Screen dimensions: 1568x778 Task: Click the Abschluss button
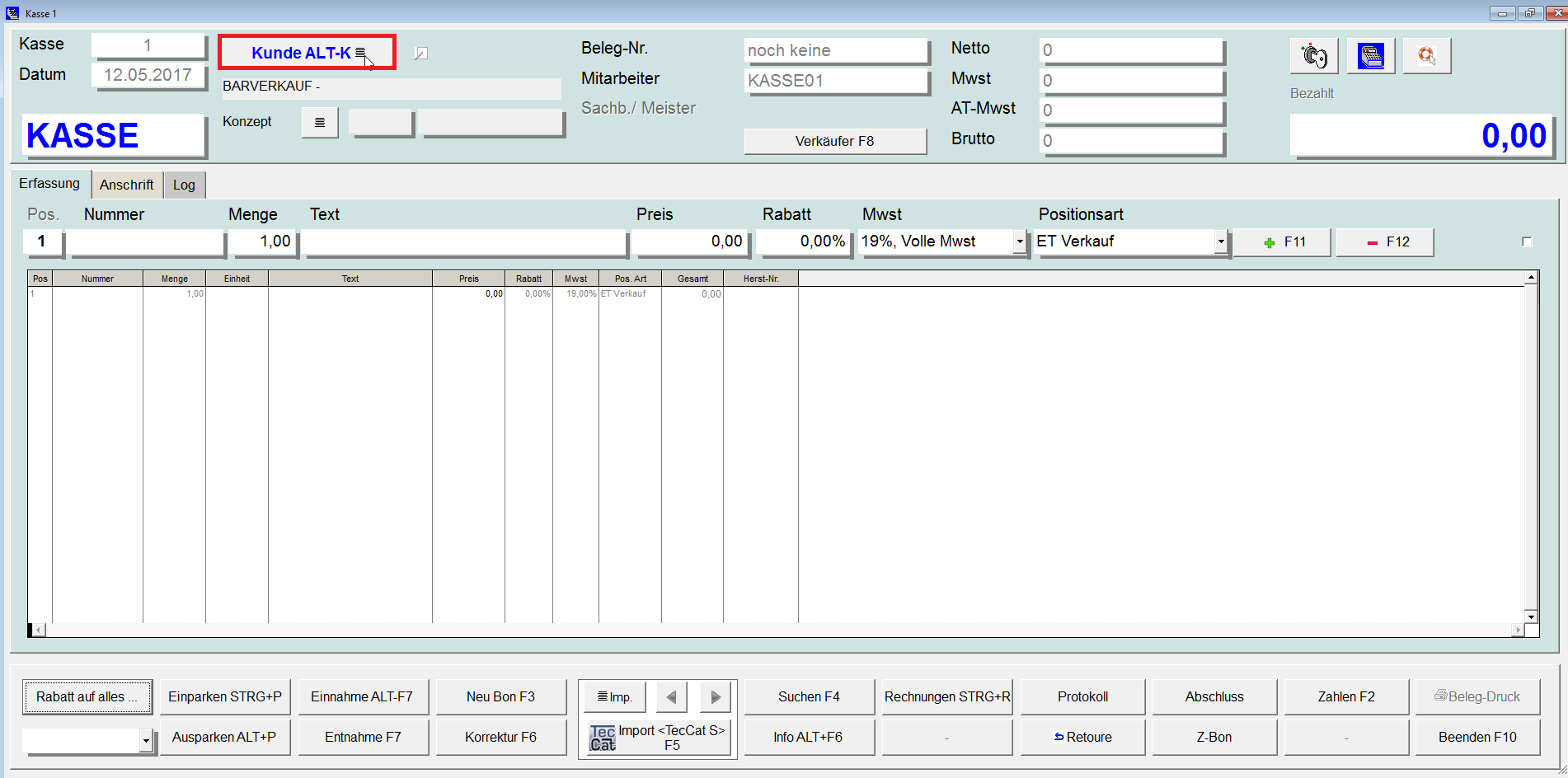click(1214, 696)
